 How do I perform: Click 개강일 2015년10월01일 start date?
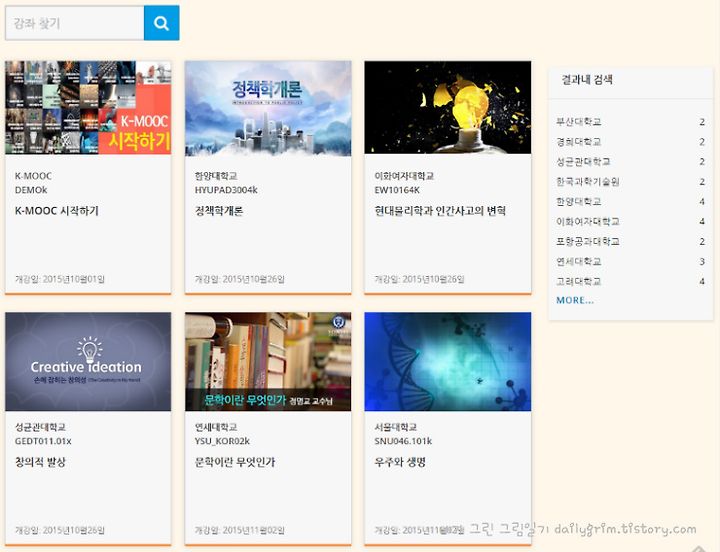[60, 279]
